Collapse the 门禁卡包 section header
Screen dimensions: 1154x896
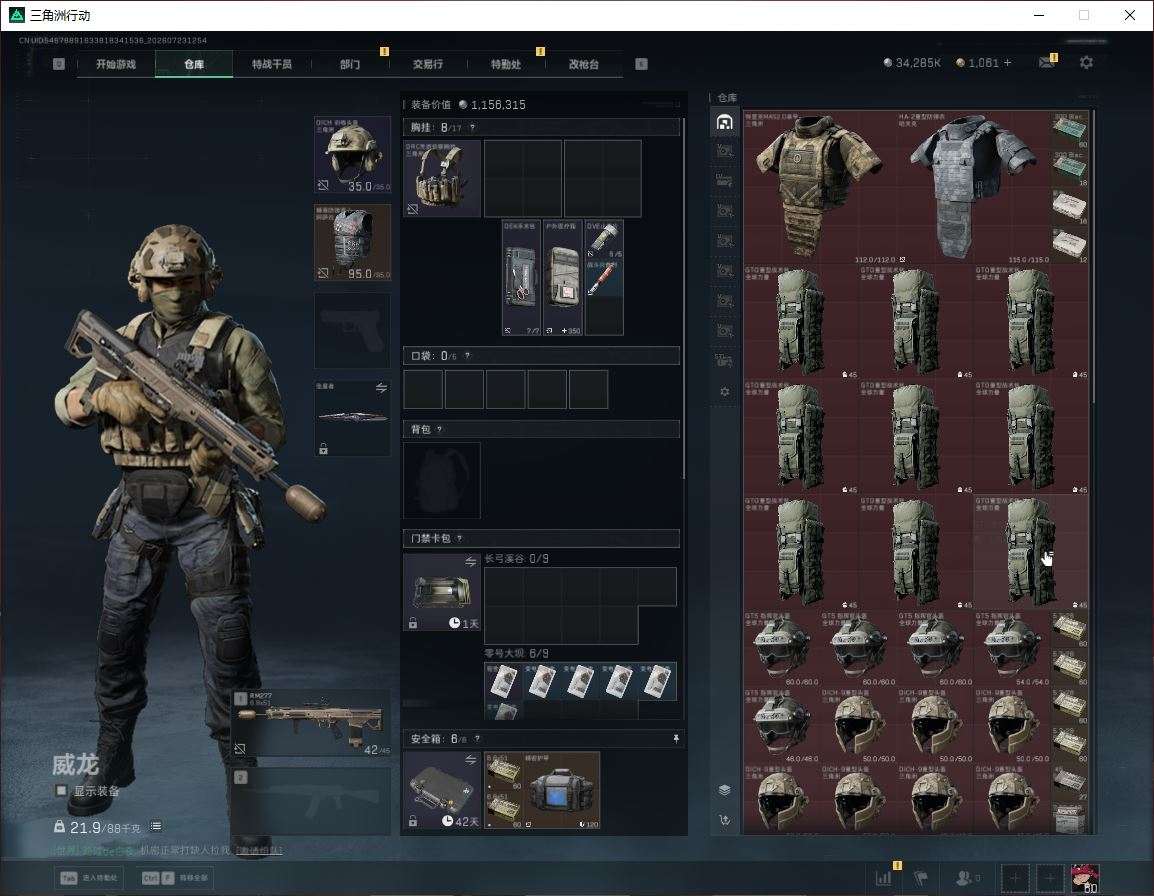(541, 538)
